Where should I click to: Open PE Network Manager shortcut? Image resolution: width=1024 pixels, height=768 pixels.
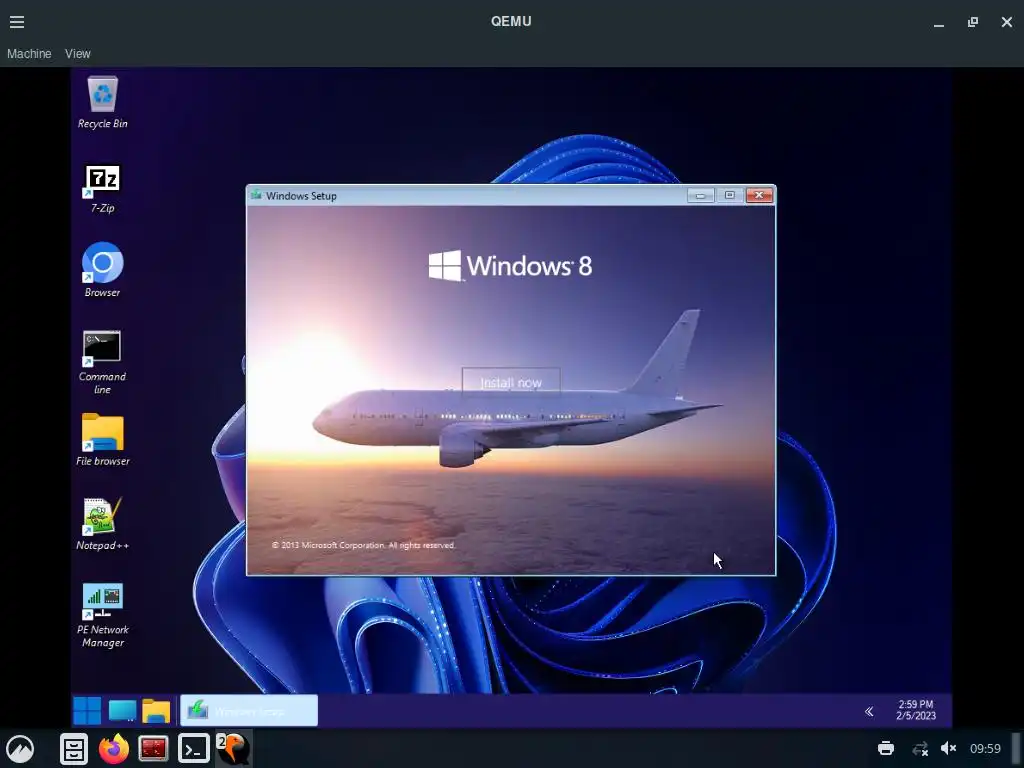point(103,615)
